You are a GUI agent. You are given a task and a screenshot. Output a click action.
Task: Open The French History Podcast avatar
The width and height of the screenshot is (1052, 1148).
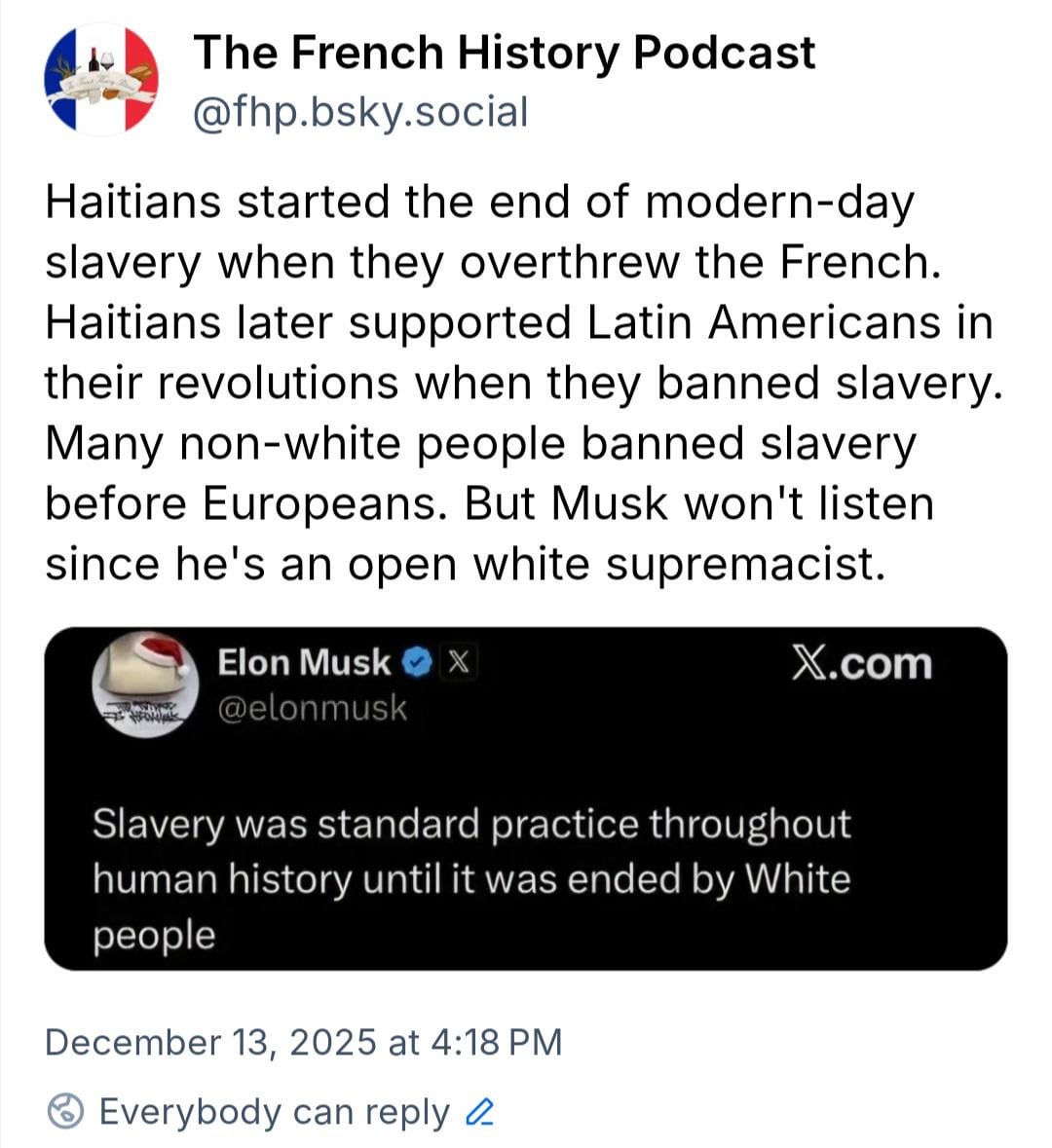click(101, 80)
